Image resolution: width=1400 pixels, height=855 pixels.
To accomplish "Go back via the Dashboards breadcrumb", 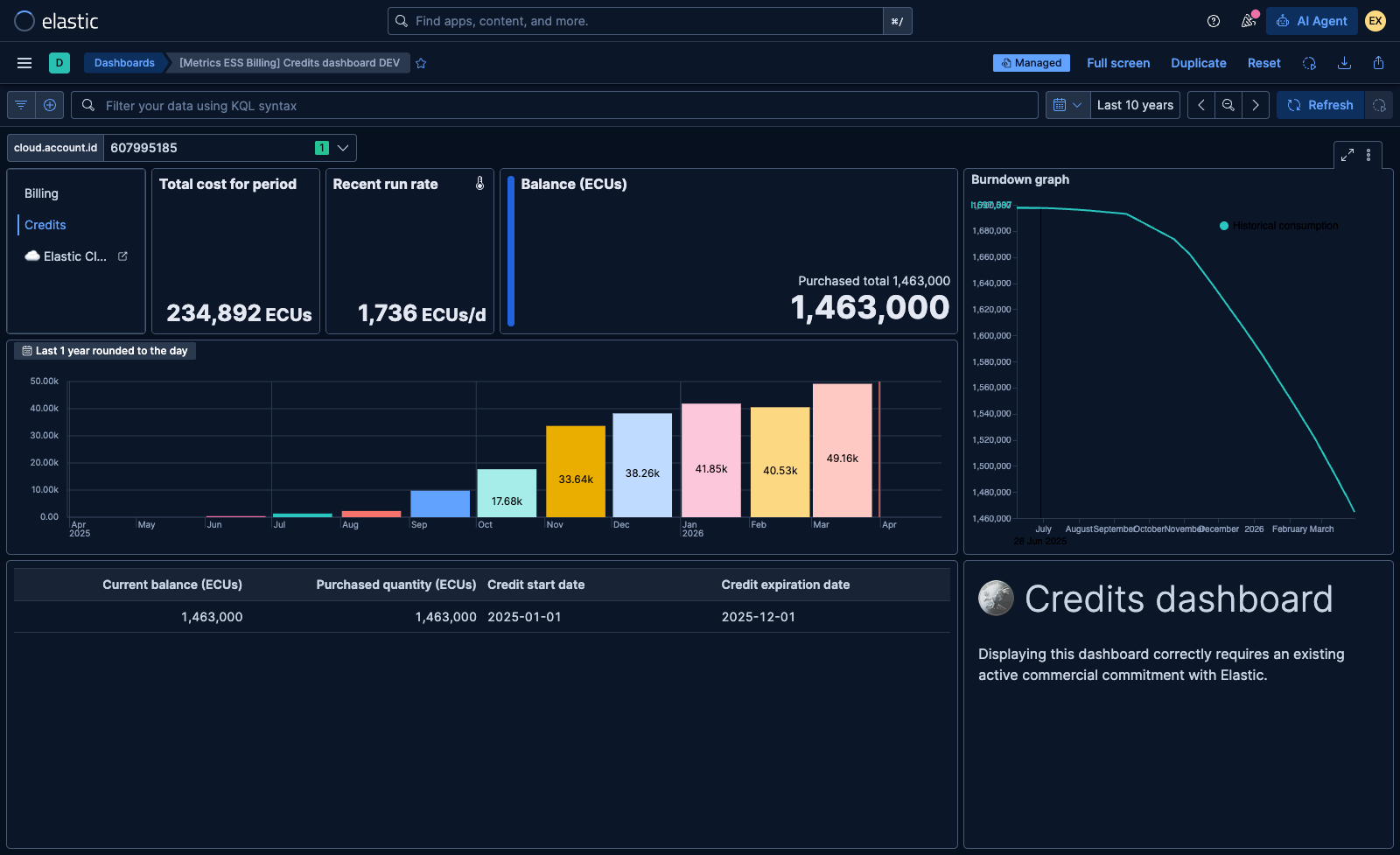I will [124, 62].
